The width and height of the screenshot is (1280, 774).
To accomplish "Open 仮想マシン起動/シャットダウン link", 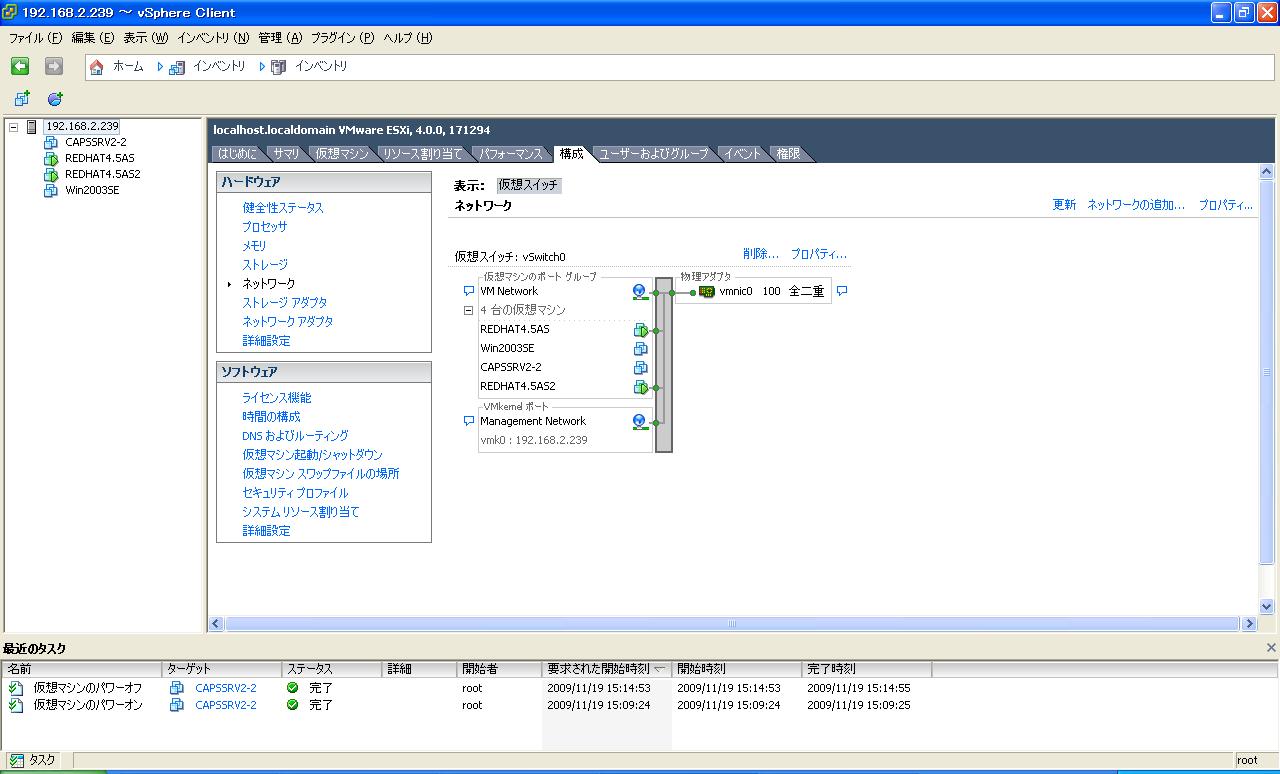I will click(312, 455).
